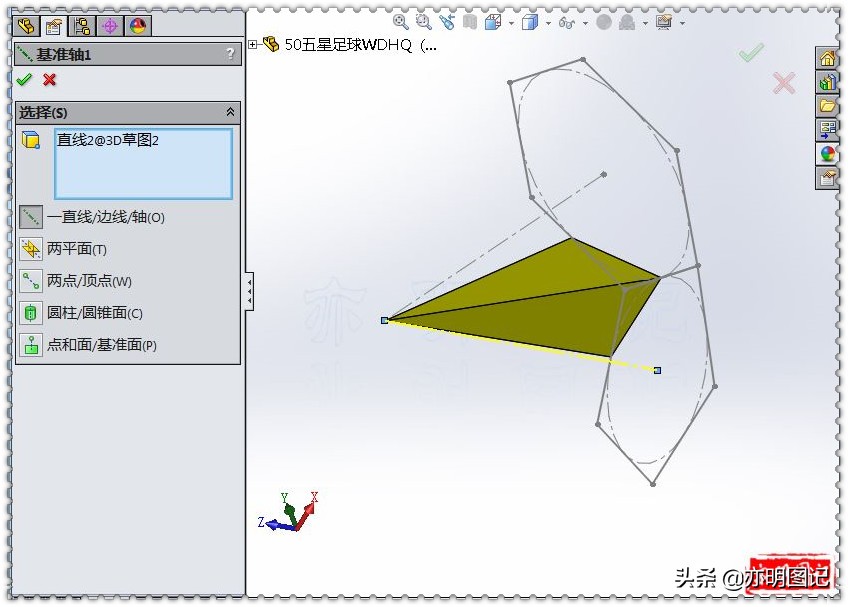Click the Zoom to Fit icon
The image size is (848, 607).
[398, 20]
